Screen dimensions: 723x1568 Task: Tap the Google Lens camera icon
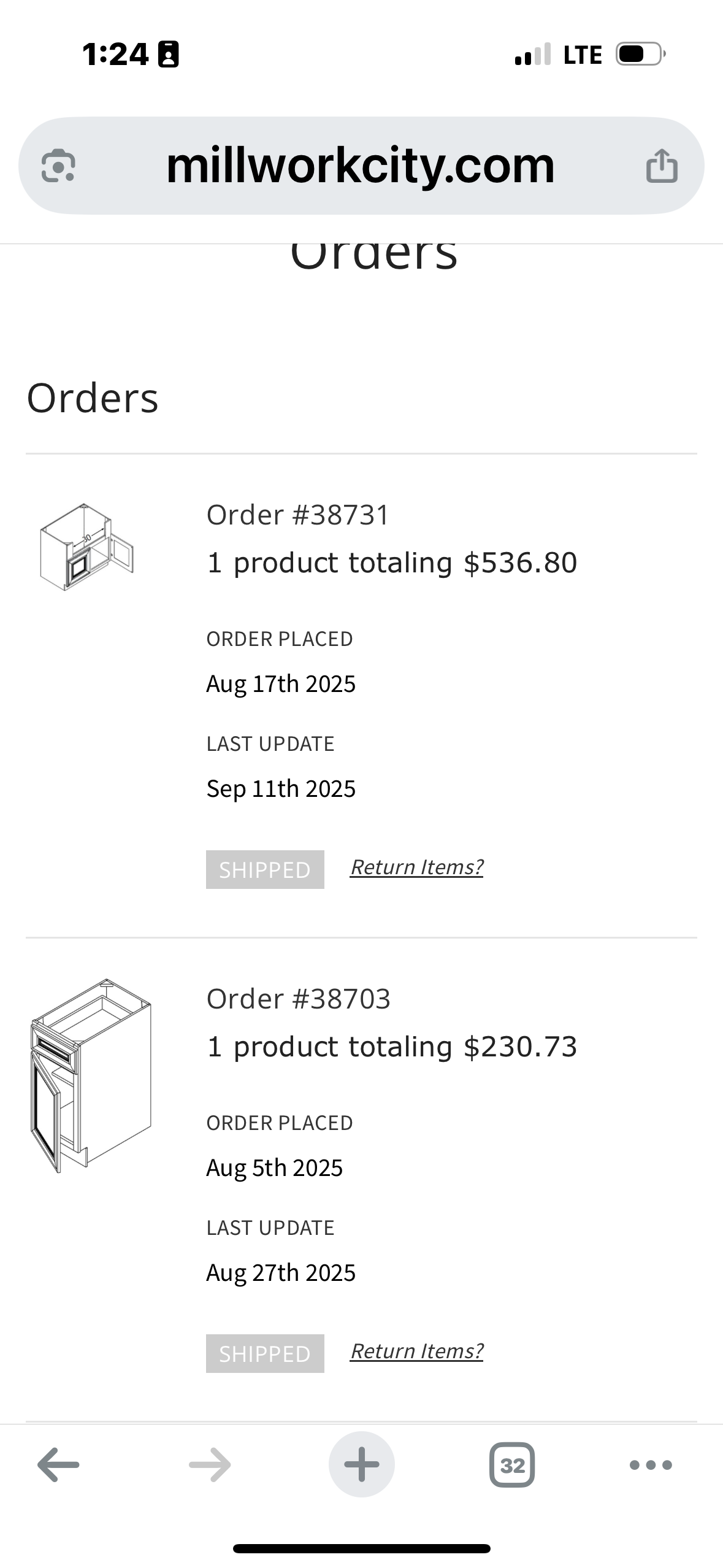(x=58, y=166)
